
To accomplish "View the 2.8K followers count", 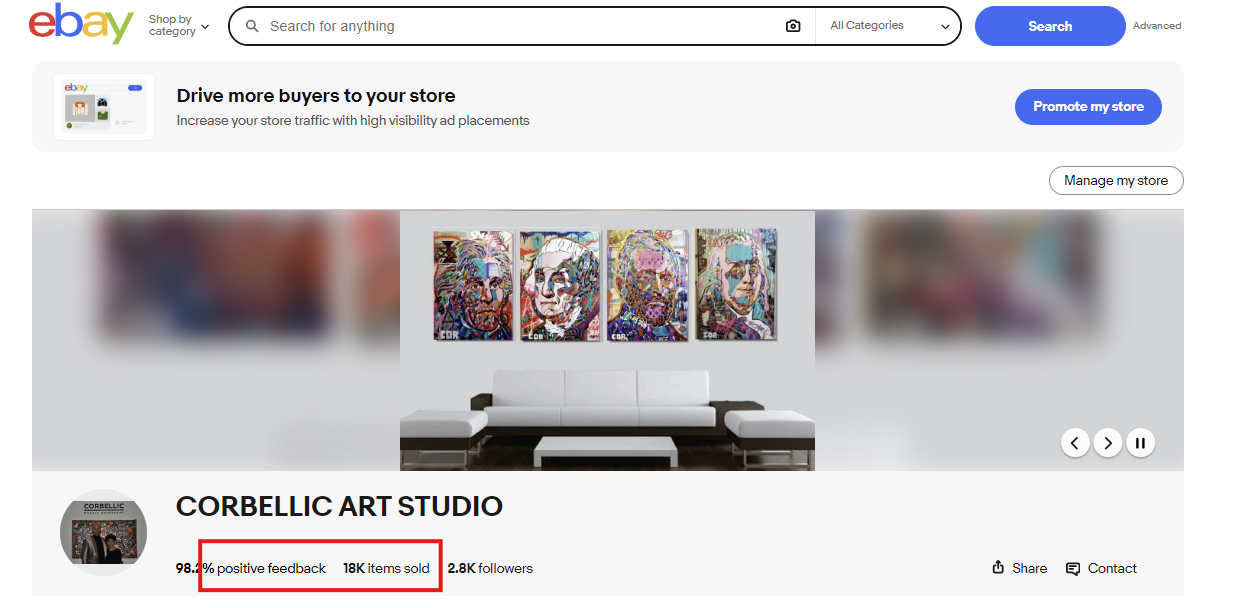I will tap(490, 568).
